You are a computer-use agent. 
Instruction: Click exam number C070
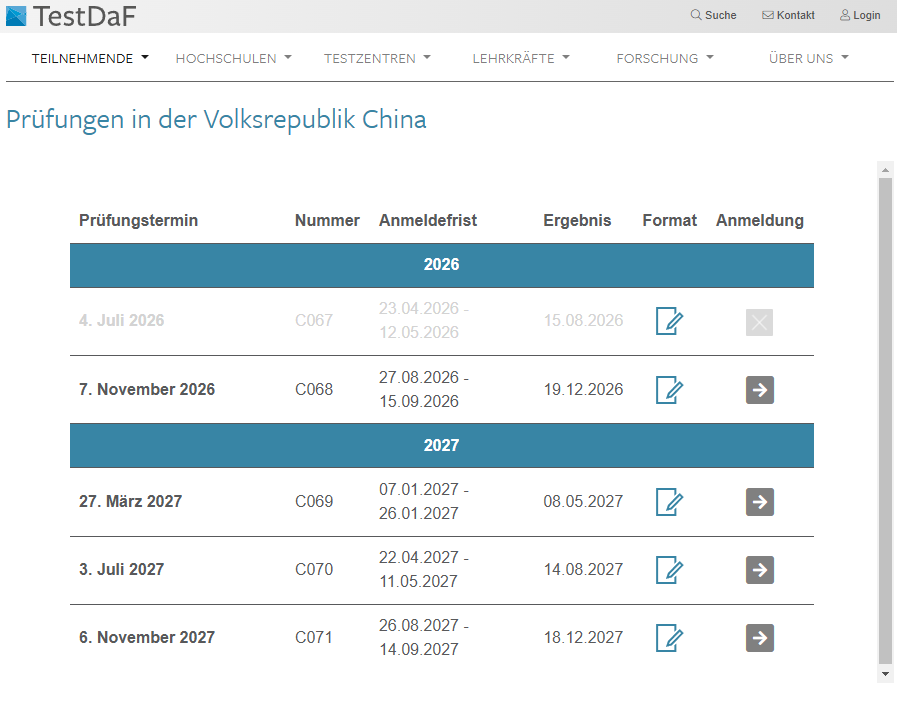(313, 569)
